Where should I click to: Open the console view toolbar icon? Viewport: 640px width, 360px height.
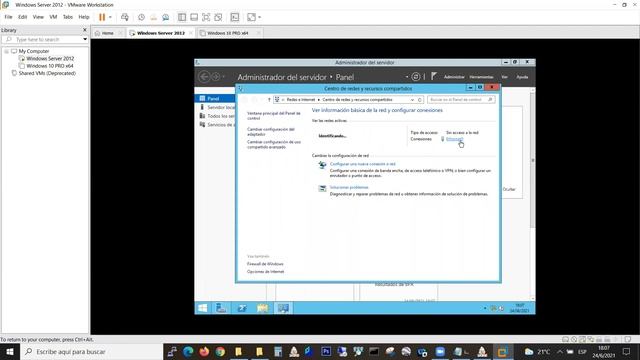(235, 17)
